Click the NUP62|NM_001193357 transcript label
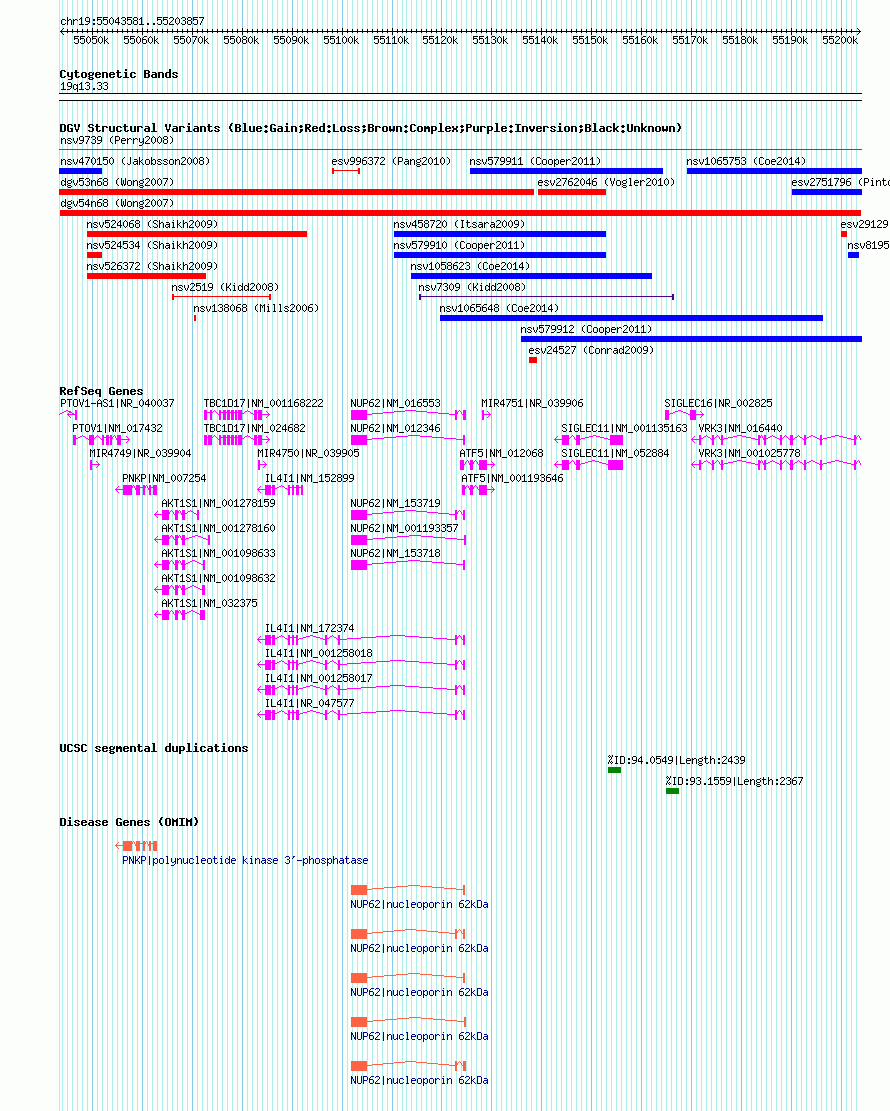This screenshot has height=1111, width=890. coord(405,529)
